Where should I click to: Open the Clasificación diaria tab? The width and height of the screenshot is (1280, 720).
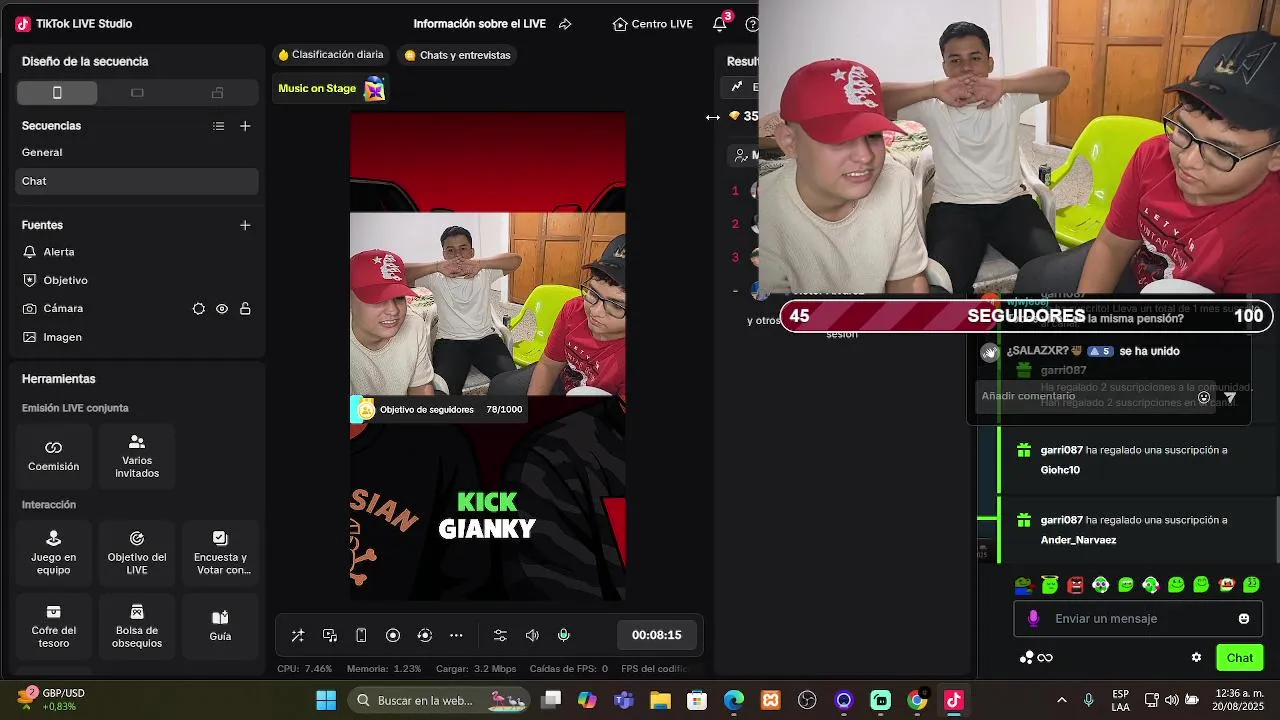click(331, 55)
